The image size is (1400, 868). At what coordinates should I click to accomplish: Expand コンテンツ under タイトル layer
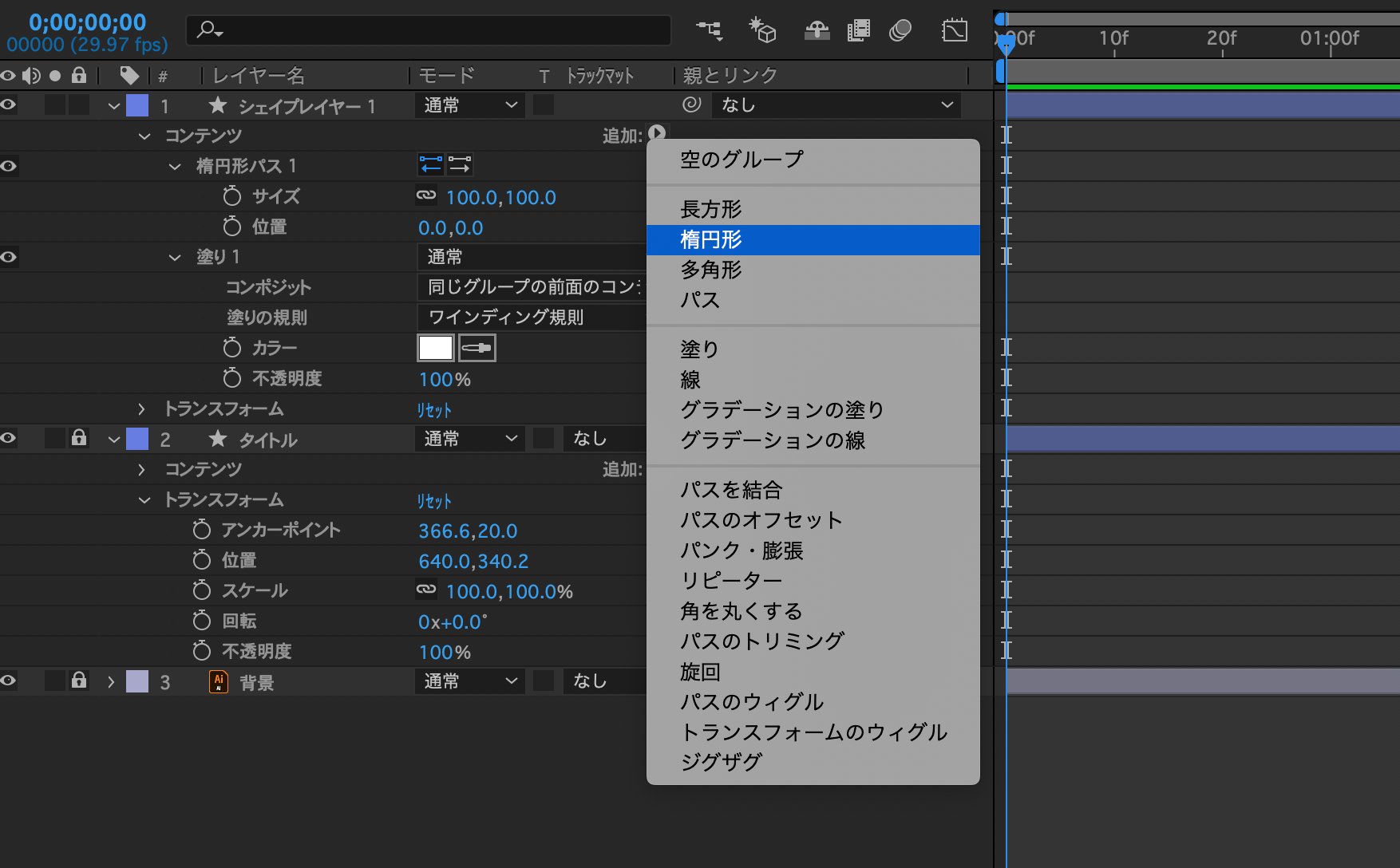[x=141, y=470]
